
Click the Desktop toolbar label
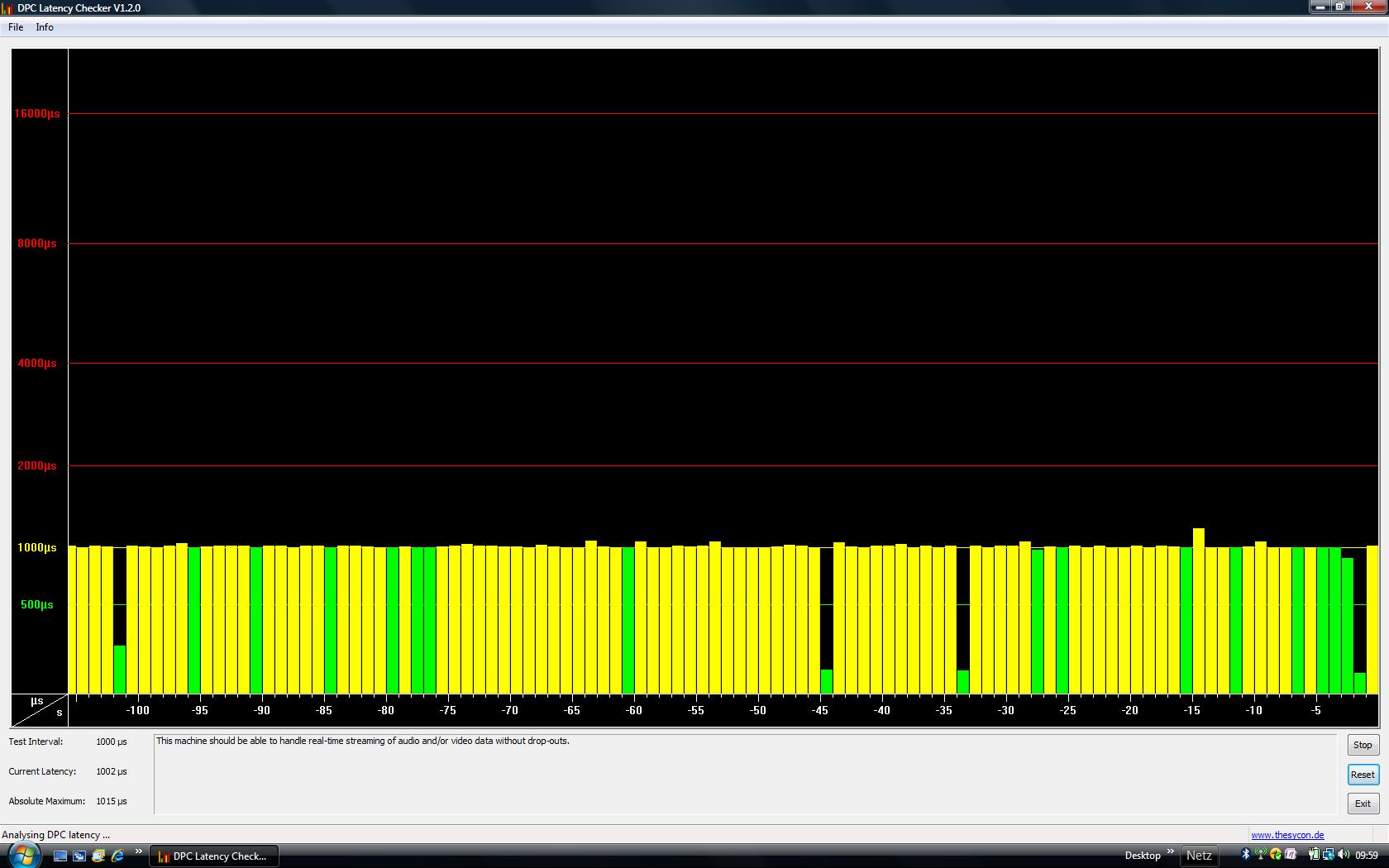click(1143, 856)
